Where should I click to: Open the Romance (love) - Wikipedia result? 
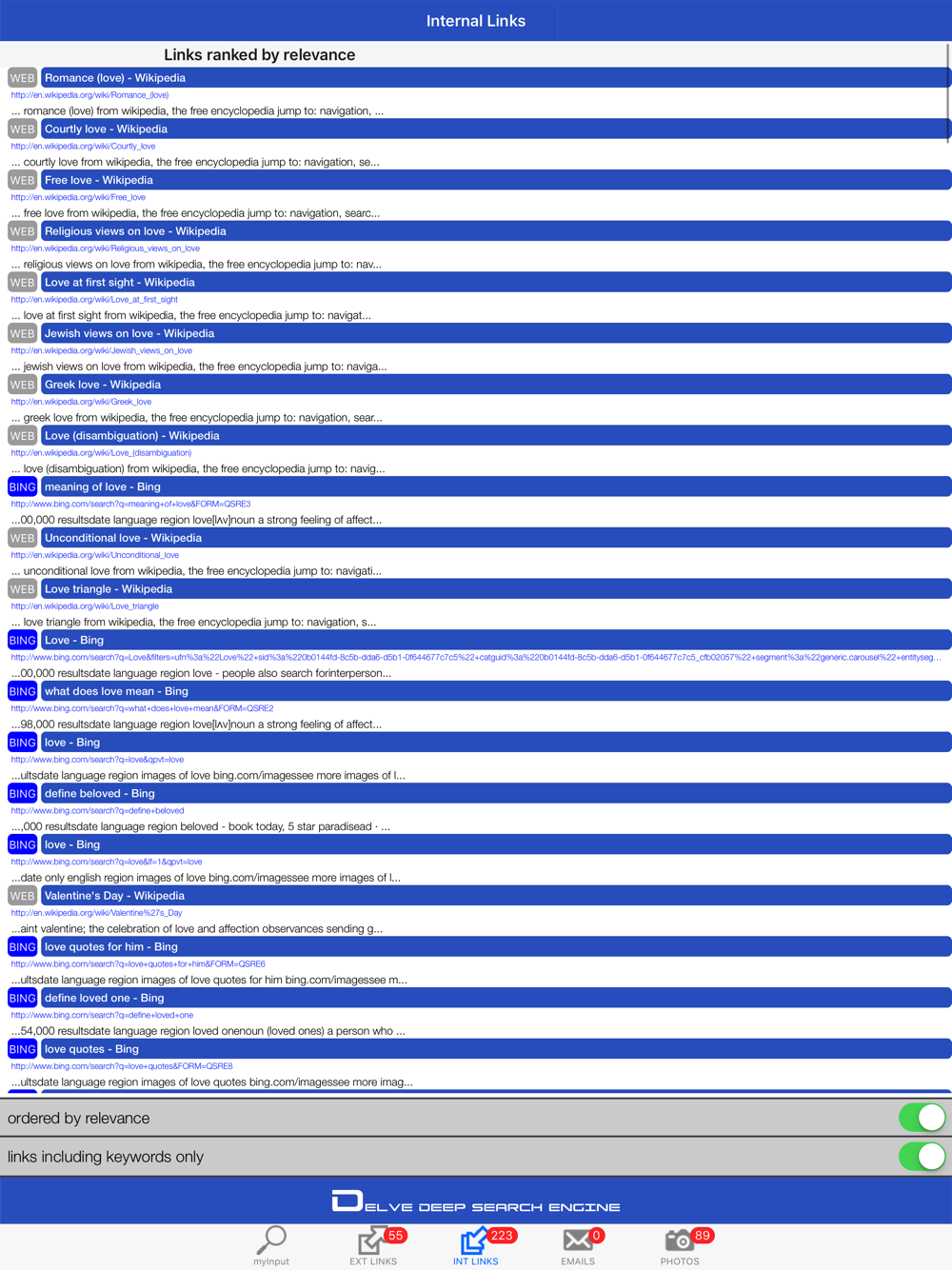pyautogui.click(x=496, y=78)
